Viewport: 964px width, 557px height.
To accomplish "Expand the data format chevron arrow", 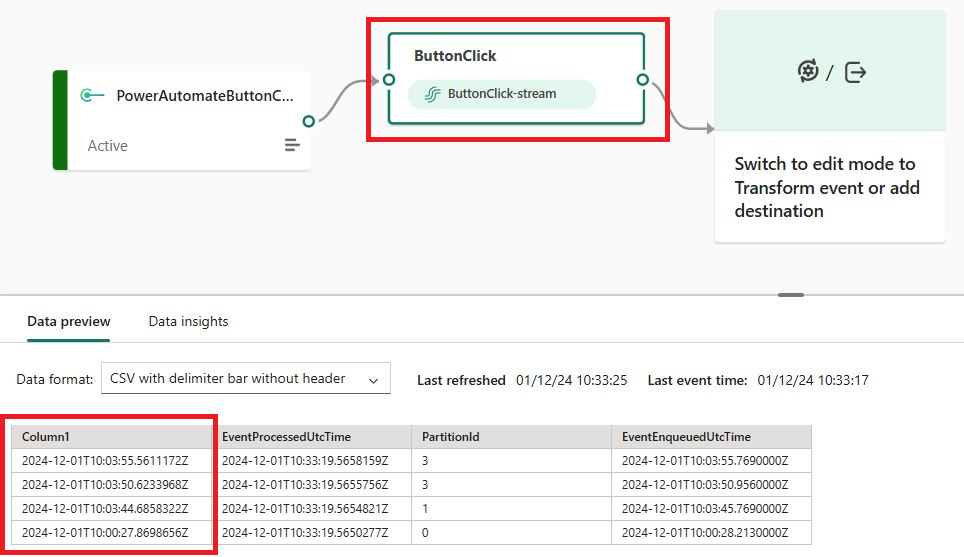I will 373,381.
